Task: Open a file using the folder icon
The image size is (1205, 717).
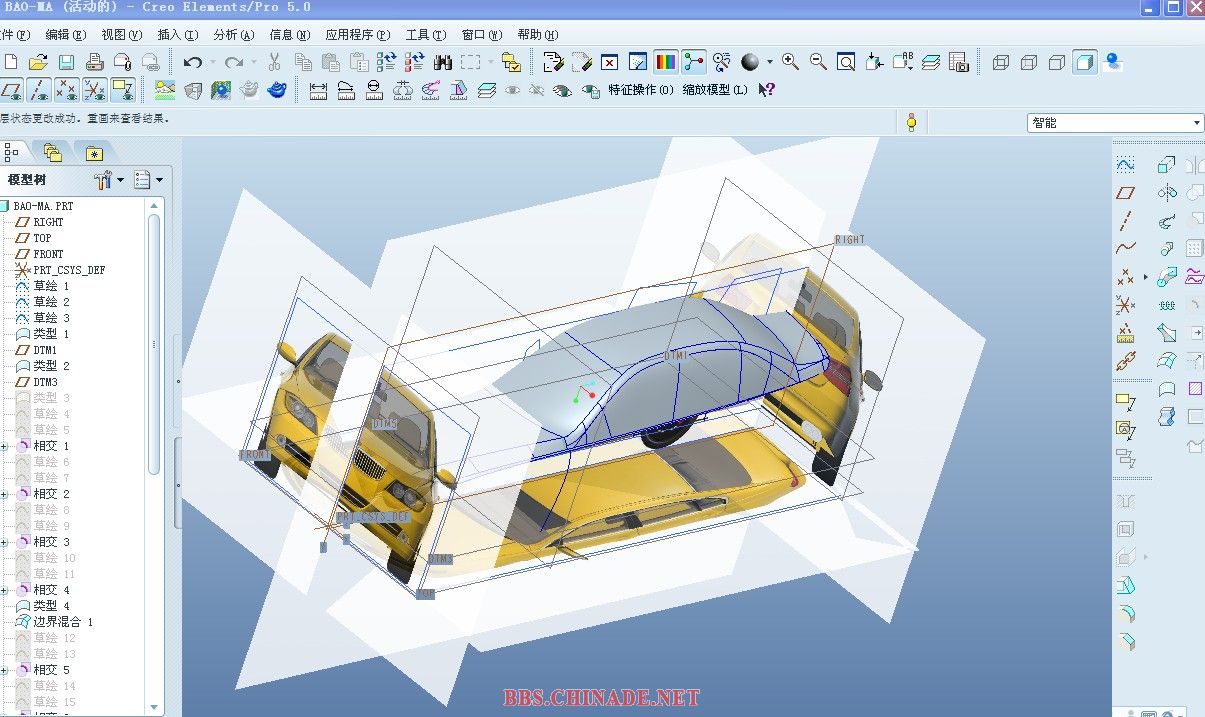Action: [x=38, y=62]
